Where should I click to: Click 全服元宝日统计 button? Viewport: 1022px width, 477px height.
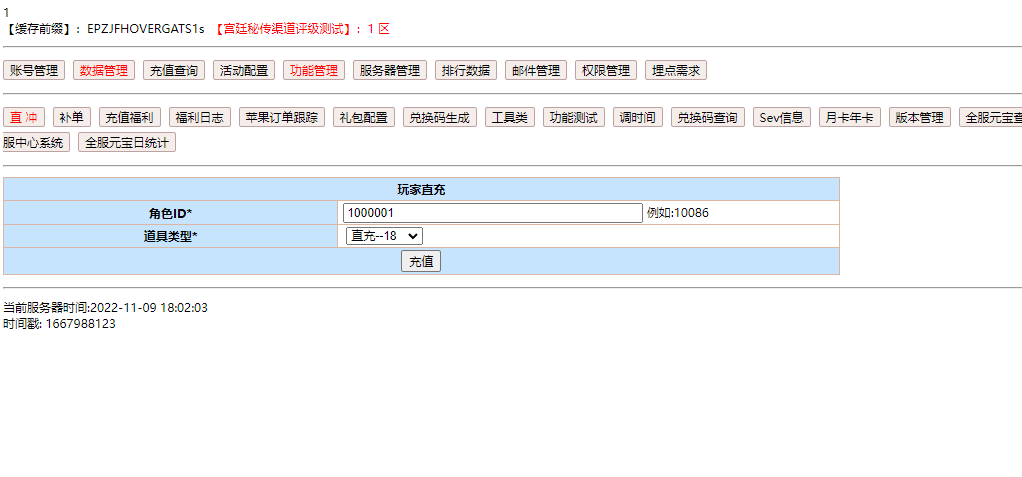[128, 143]
